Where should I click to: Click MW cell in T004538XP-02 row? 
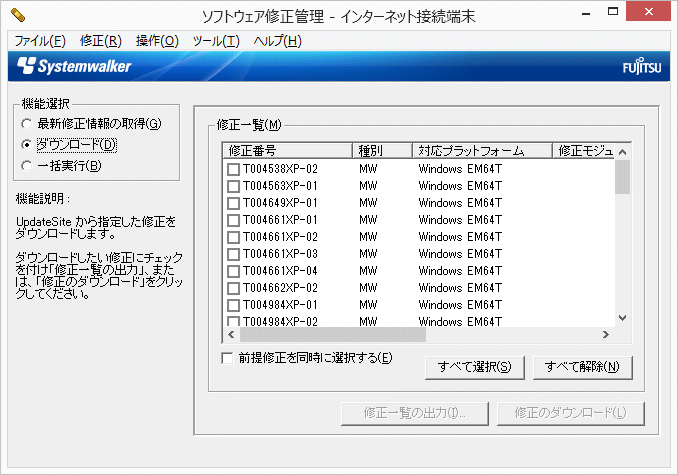(368, 169)
